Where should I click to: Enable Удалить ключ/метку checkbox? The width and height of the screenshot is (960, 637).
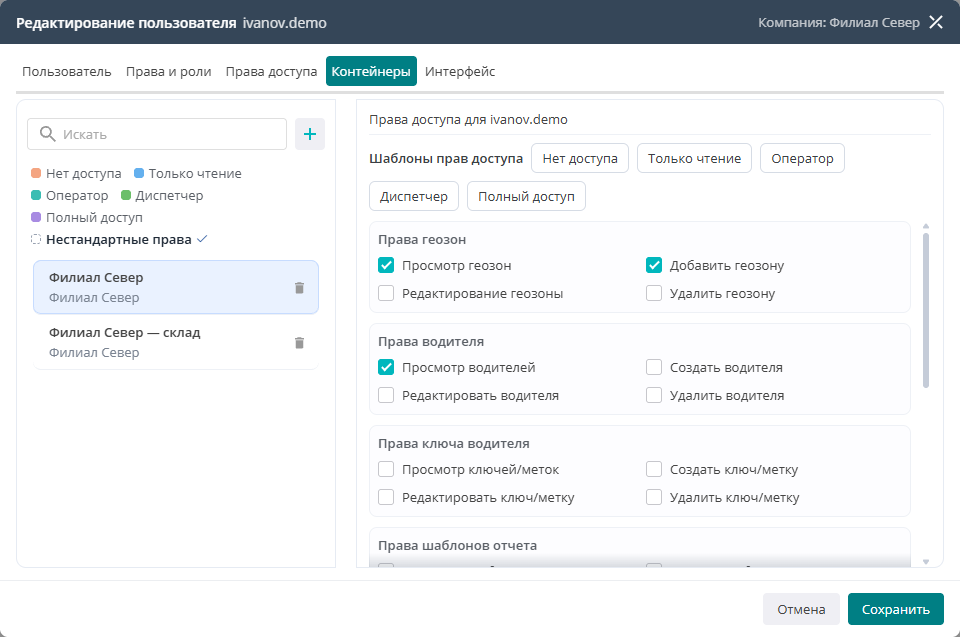click(x=654, y=497)
